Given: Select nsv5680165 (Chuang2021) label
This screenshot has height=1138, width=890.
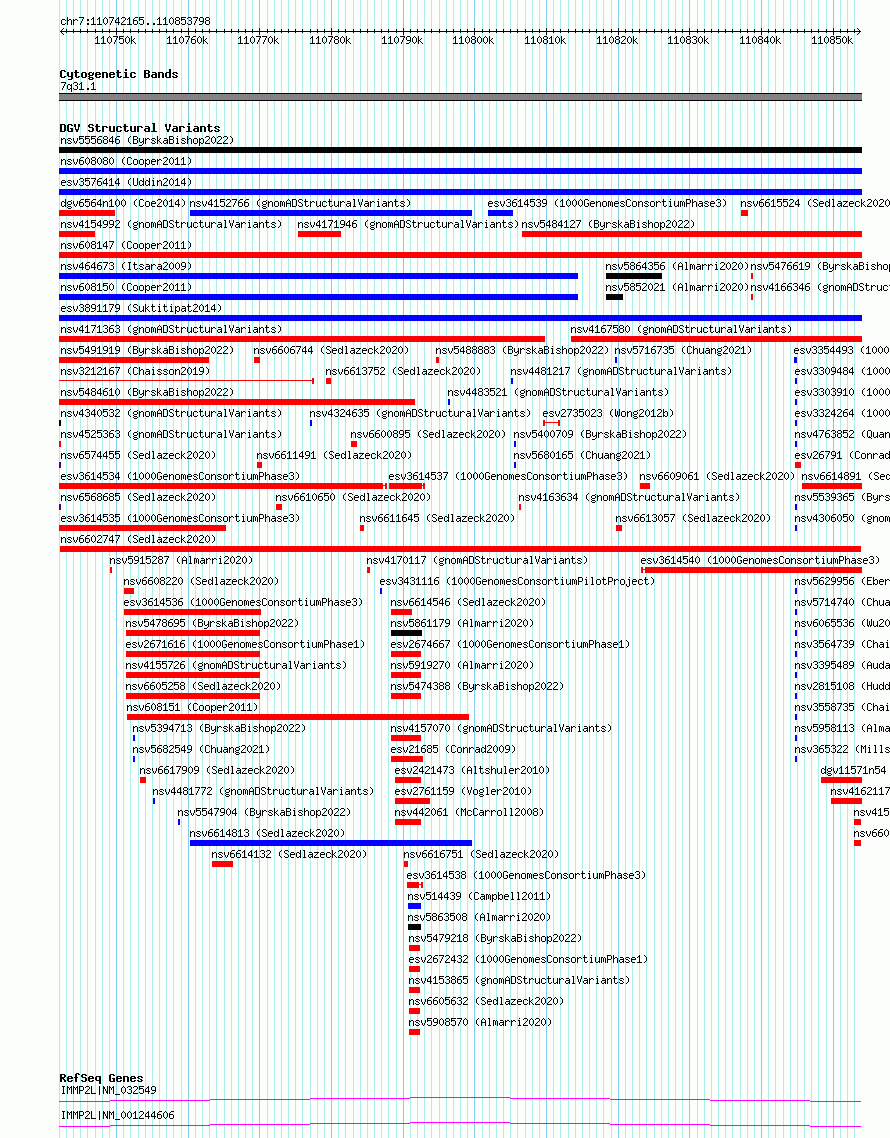Looking at the screenshot, I should pos(582,456).
